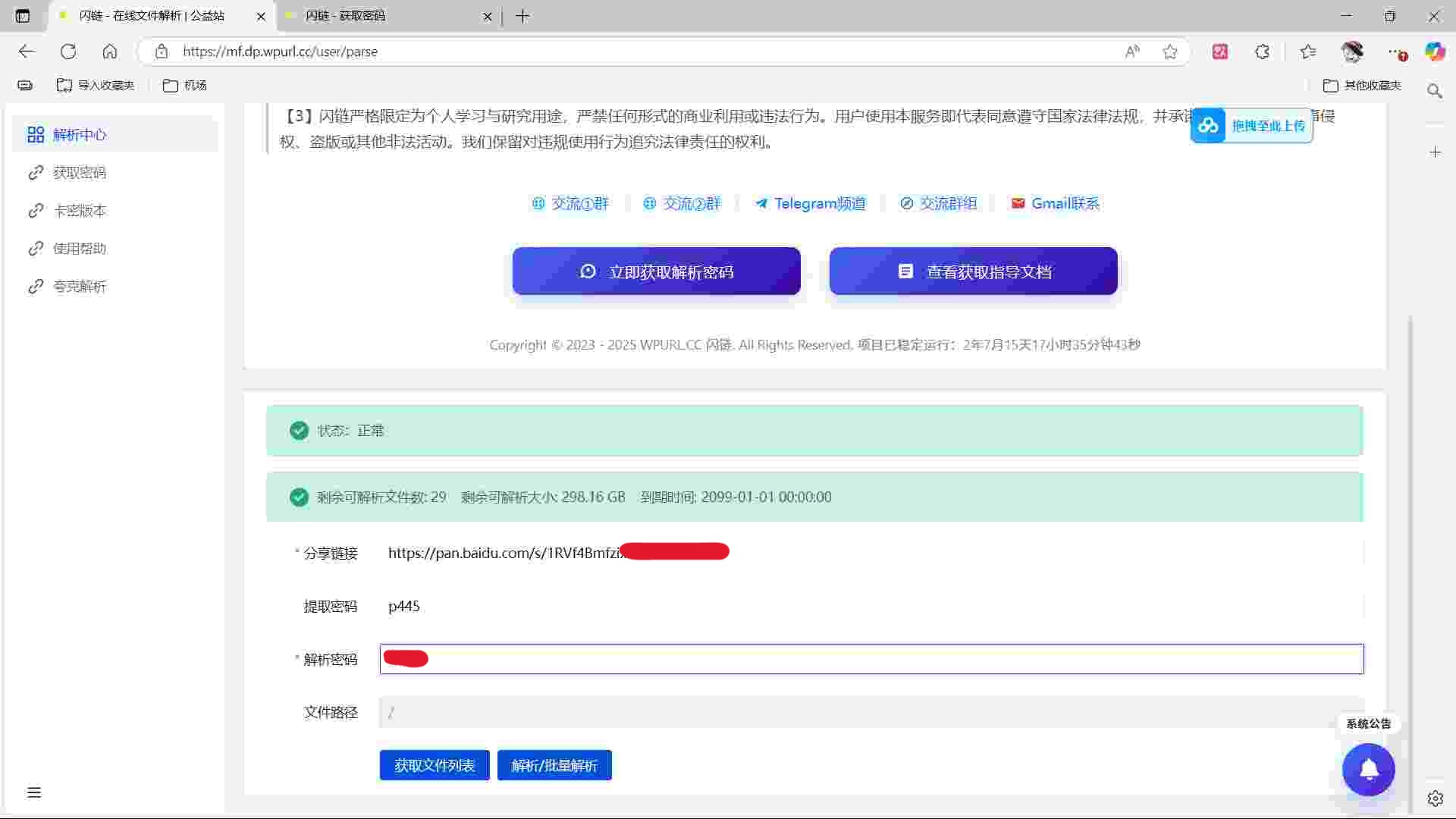Click the 解析/批量解析 button

[554, 765]
